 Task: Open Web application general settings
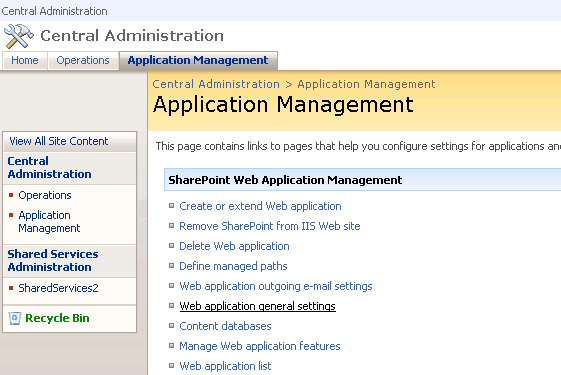point(258,306)
